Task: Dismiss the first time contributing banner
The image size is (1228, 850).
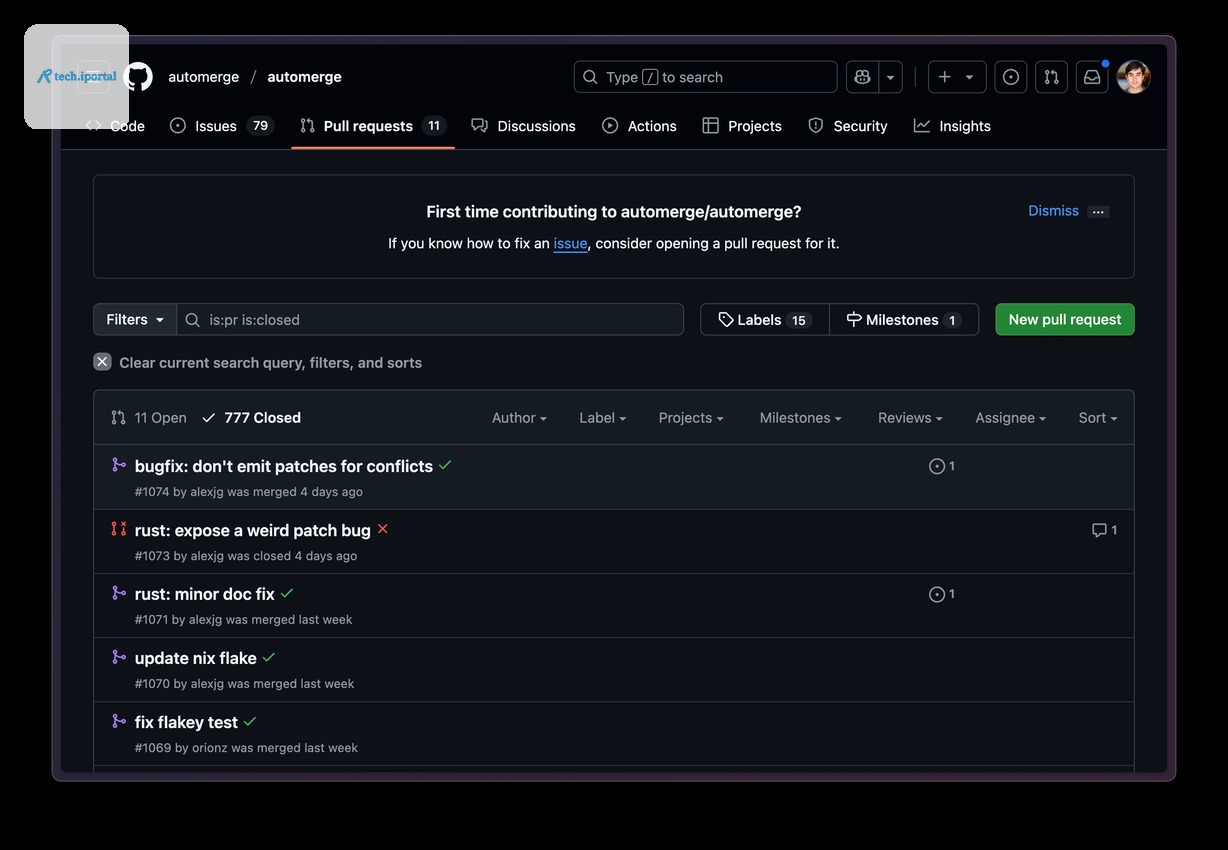Action: (x=1053, y=211)
